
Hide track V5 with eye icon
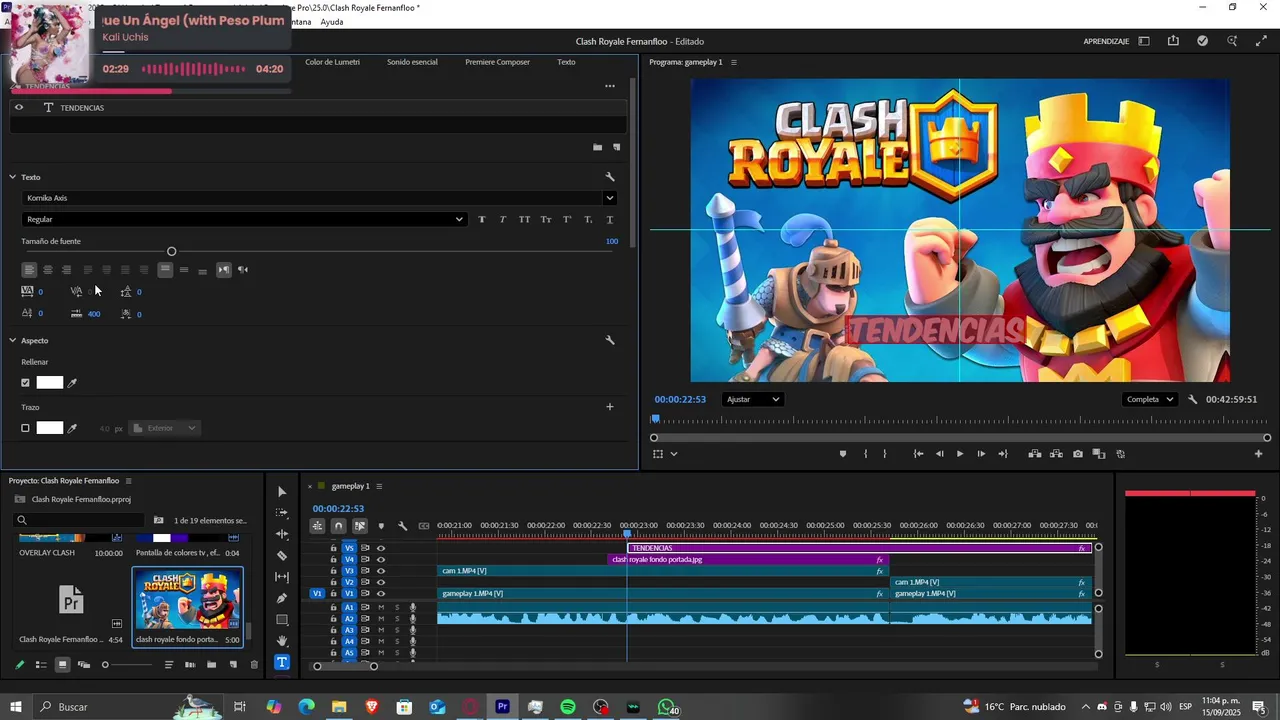point(381,548)
